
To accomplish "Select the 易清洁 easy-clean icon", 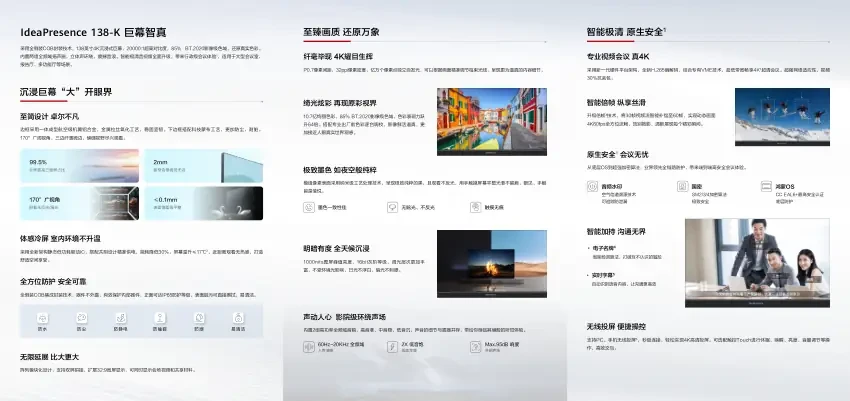I will pyautogui.click(x=238, y=318).
